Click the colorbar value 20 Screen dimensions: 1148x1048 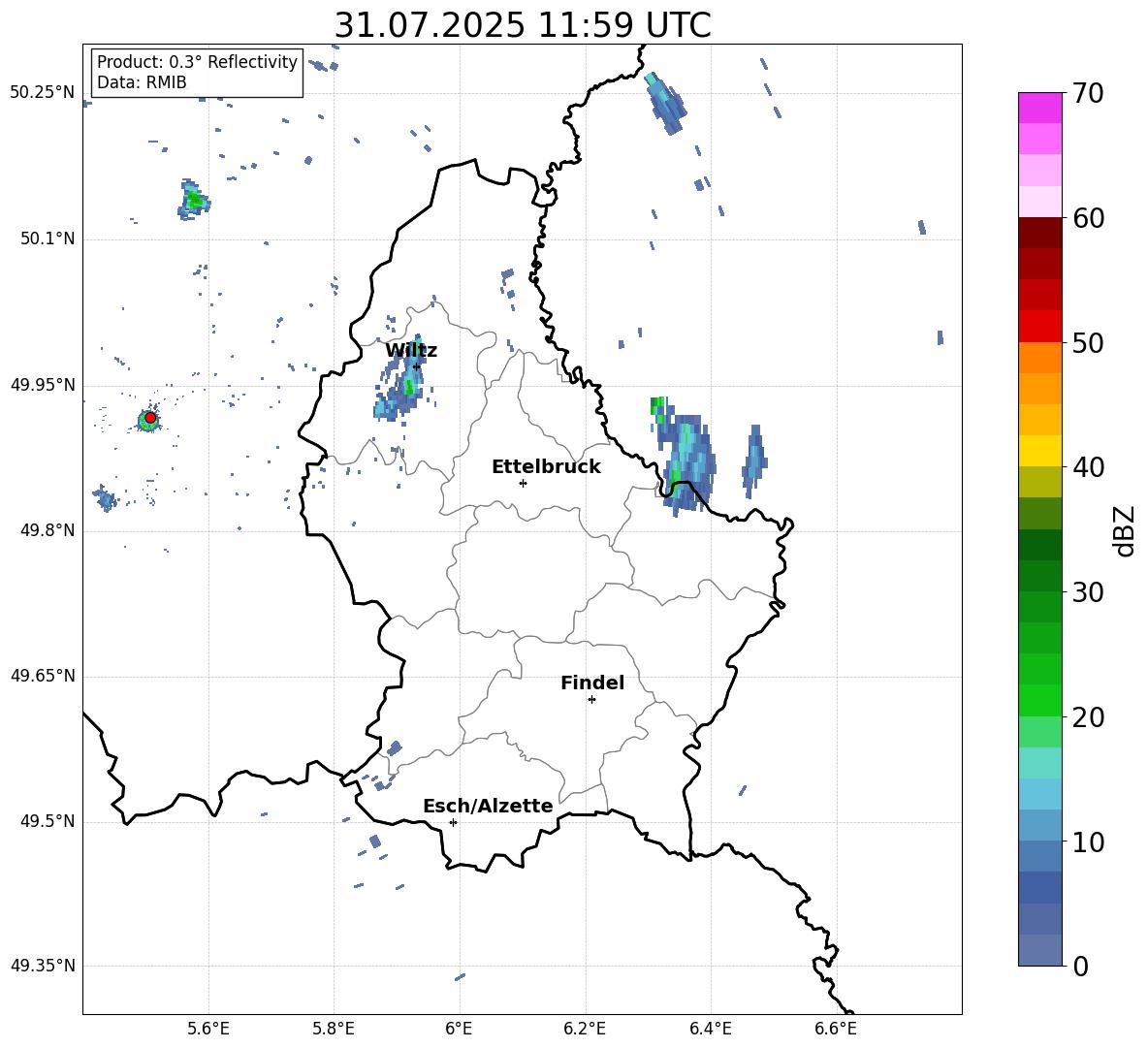coord(1088,716)
